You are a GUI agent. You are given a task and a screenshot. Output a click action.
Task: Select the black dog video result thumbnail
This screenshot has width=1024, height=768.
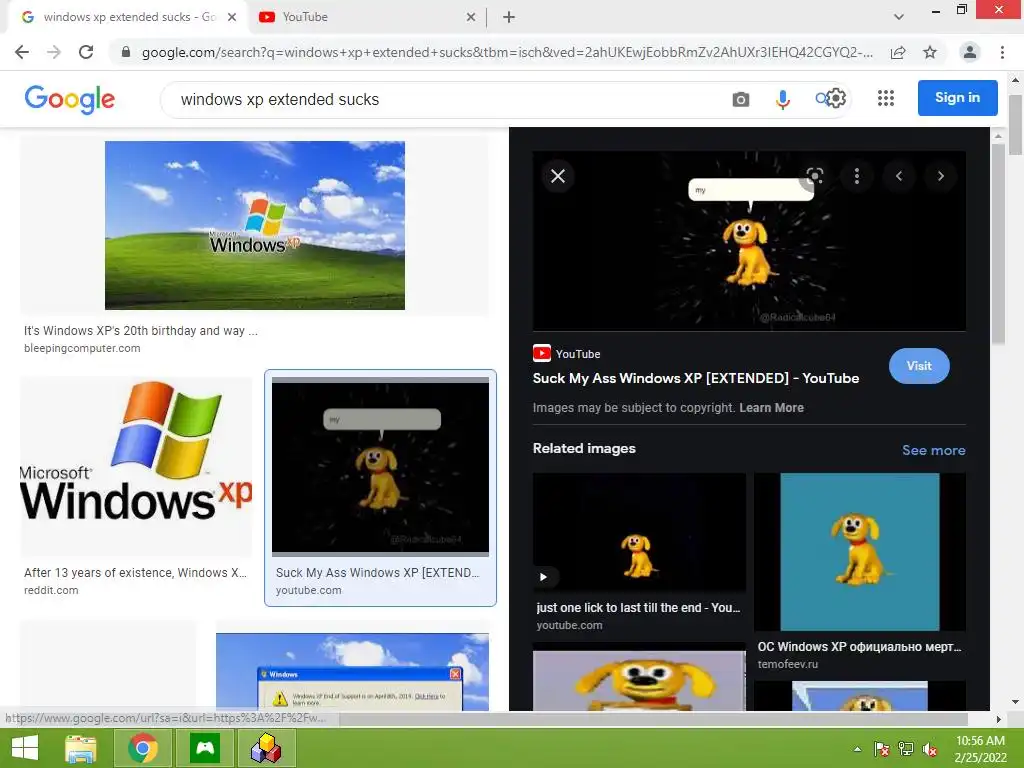(x=380, y=466)
